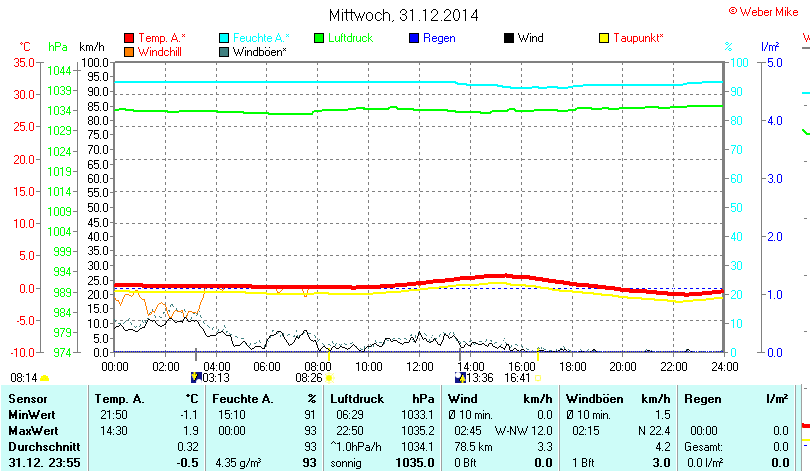Click the Durchschnitt row label
810x471 pixels.
pos(44,447)
